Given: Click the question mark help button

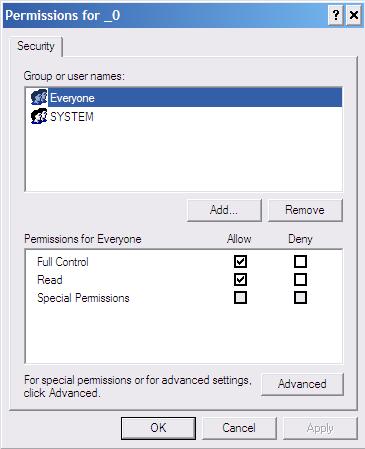Looking at the screenshot, I should pyautogui.click(x=336, y=15).
